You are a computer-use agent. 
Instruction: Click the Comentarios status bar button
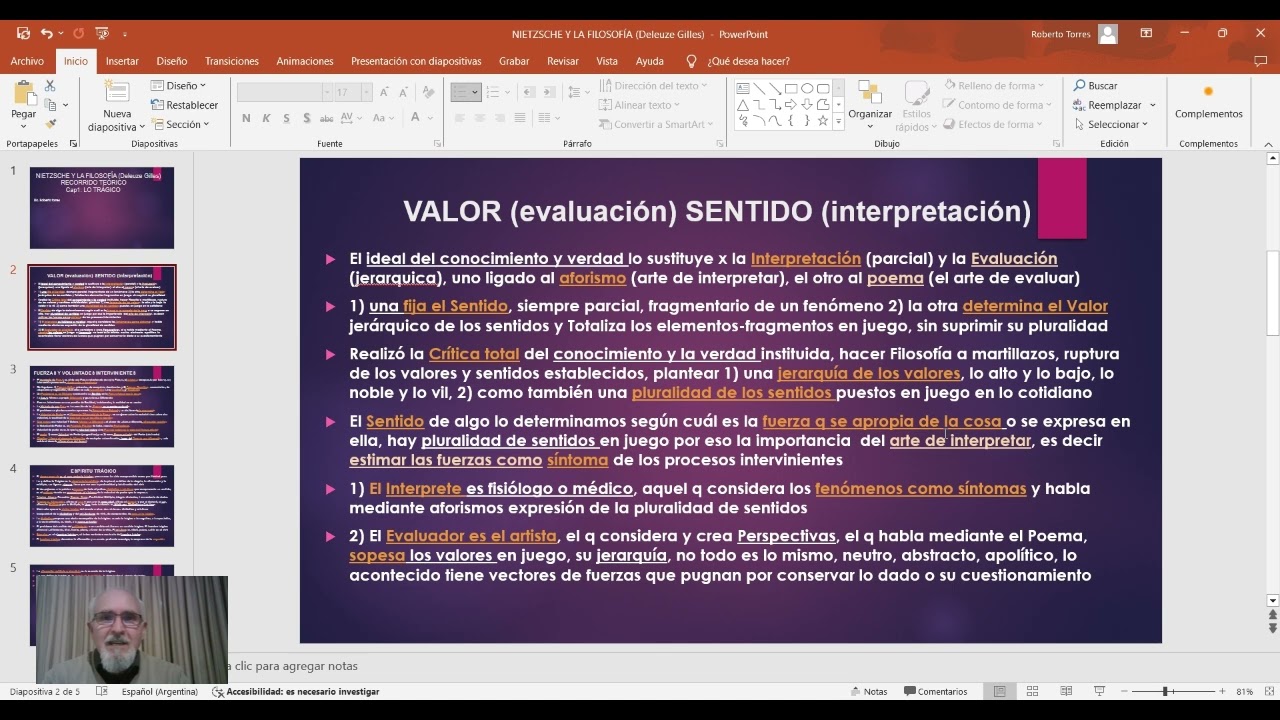click(935, 691)
